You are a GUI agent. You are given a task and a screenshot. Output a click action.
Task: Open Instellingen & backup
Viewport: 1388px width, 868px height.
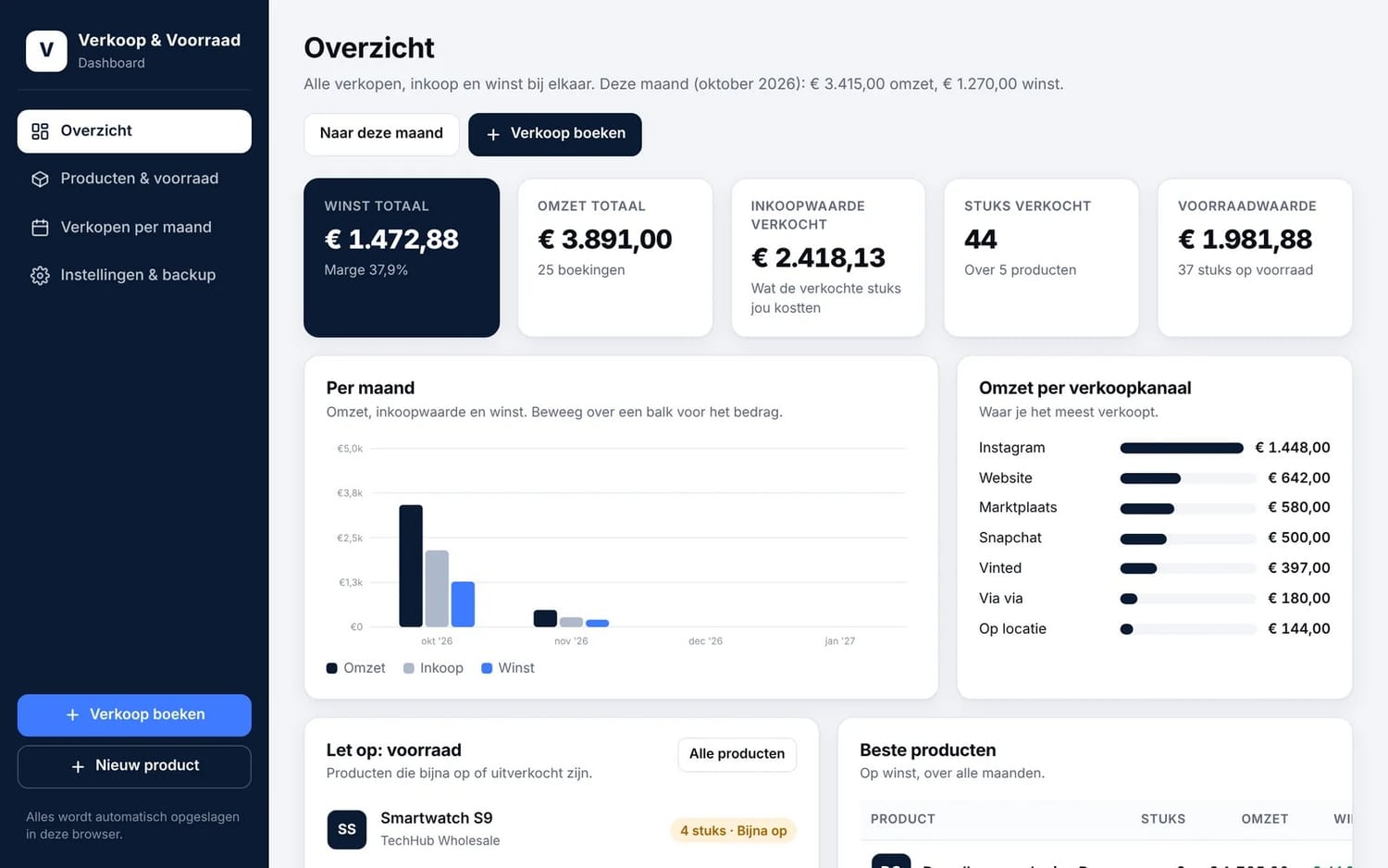coord(134,275)
